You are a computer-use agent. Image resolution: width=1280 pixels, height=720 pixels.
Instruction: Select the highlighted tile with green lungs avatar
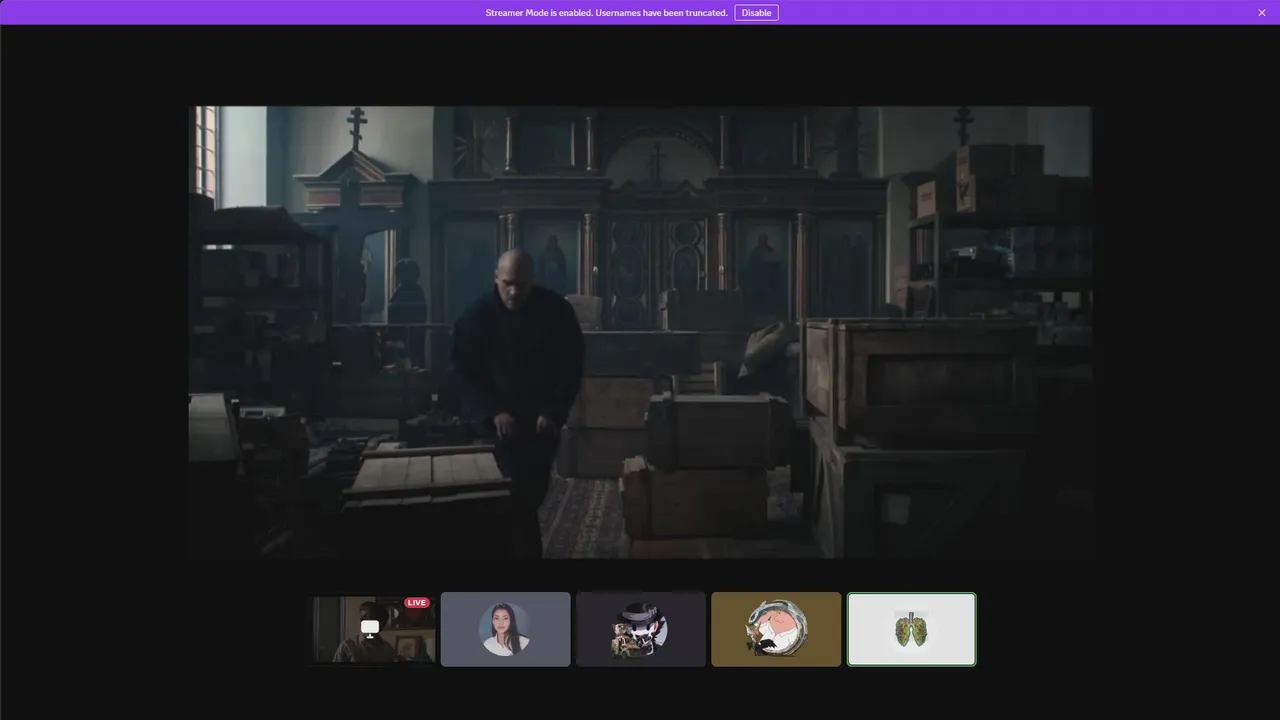[911, 629]
